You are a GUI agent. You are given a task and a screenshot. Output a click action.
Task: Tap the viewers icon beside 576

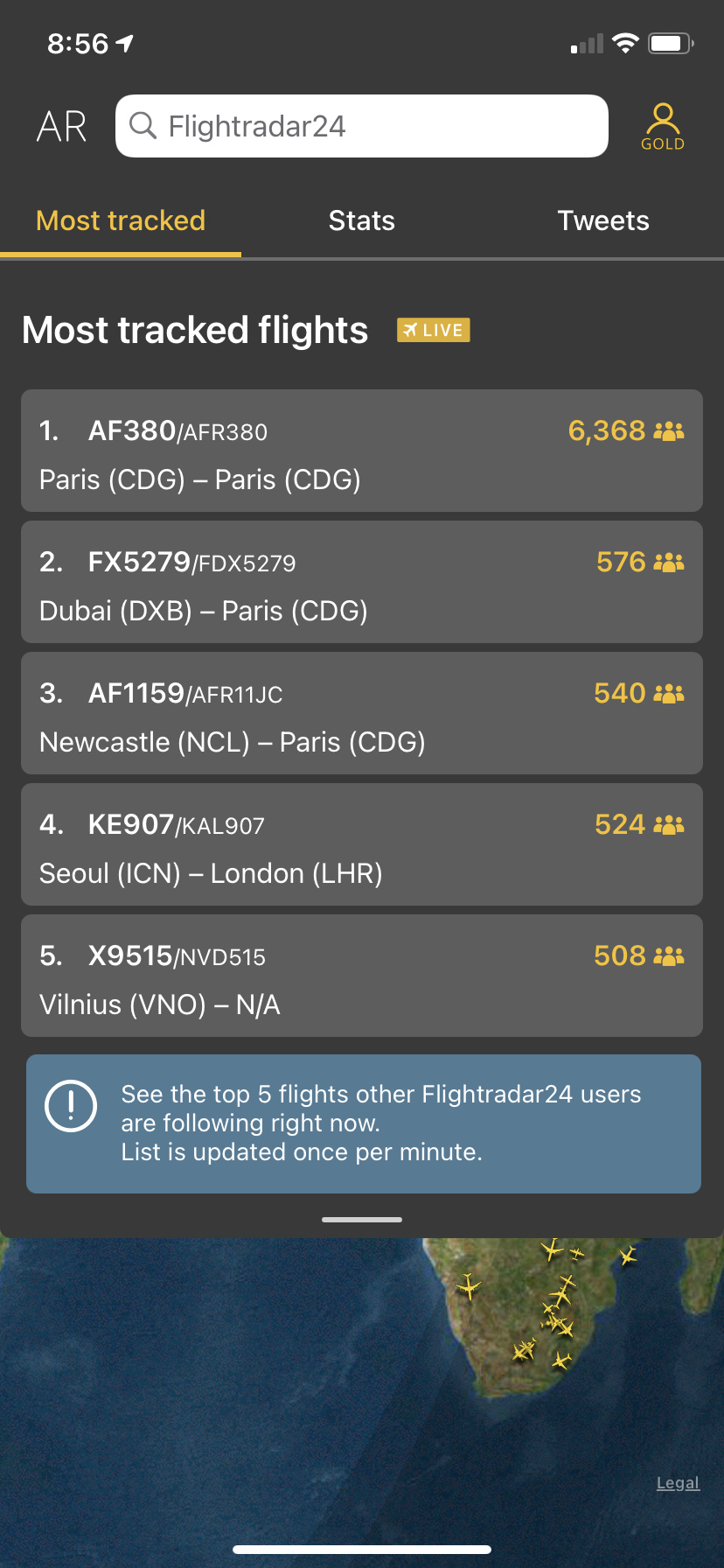669,562
